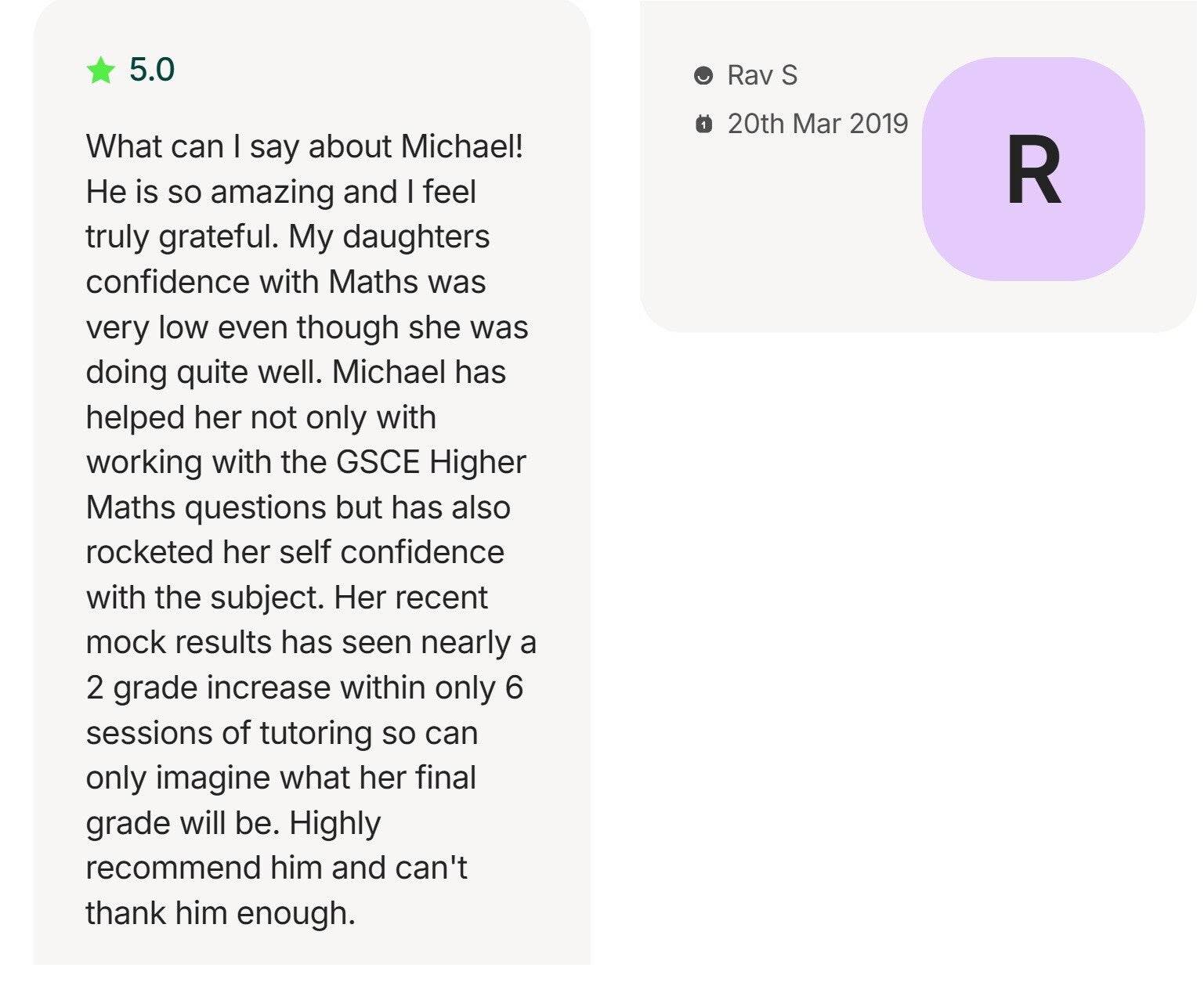The width and height of the screenshot is (1204, 993).
Task: Click the "sessions of tutoring so can" line
Action: tap(282, 733)
